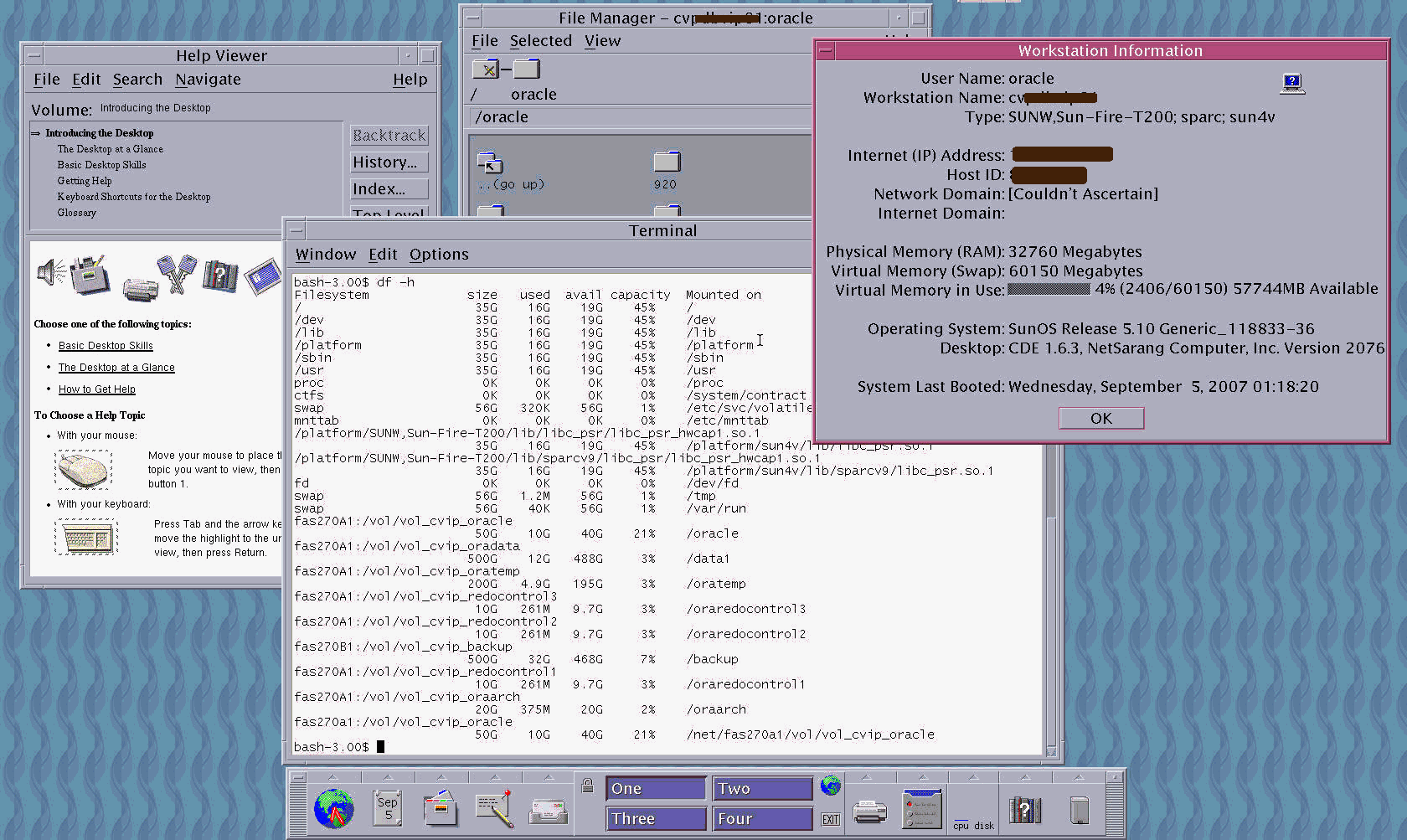
Task: Open the Options menu in Terminal
Action: point(439,255)
